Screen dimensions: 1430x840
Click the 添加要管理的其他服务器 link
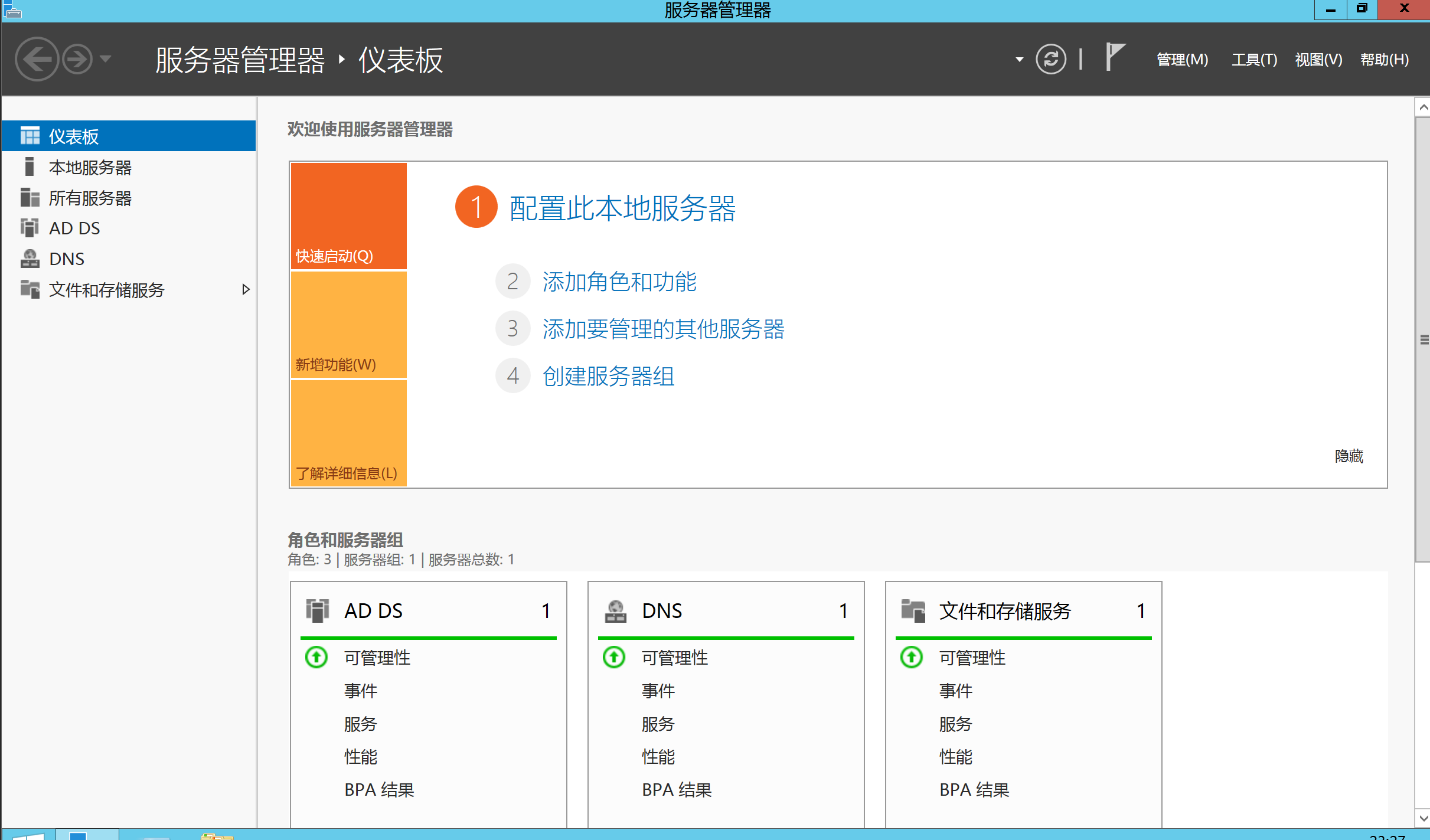pyautogui.click(x=663, y=329)
